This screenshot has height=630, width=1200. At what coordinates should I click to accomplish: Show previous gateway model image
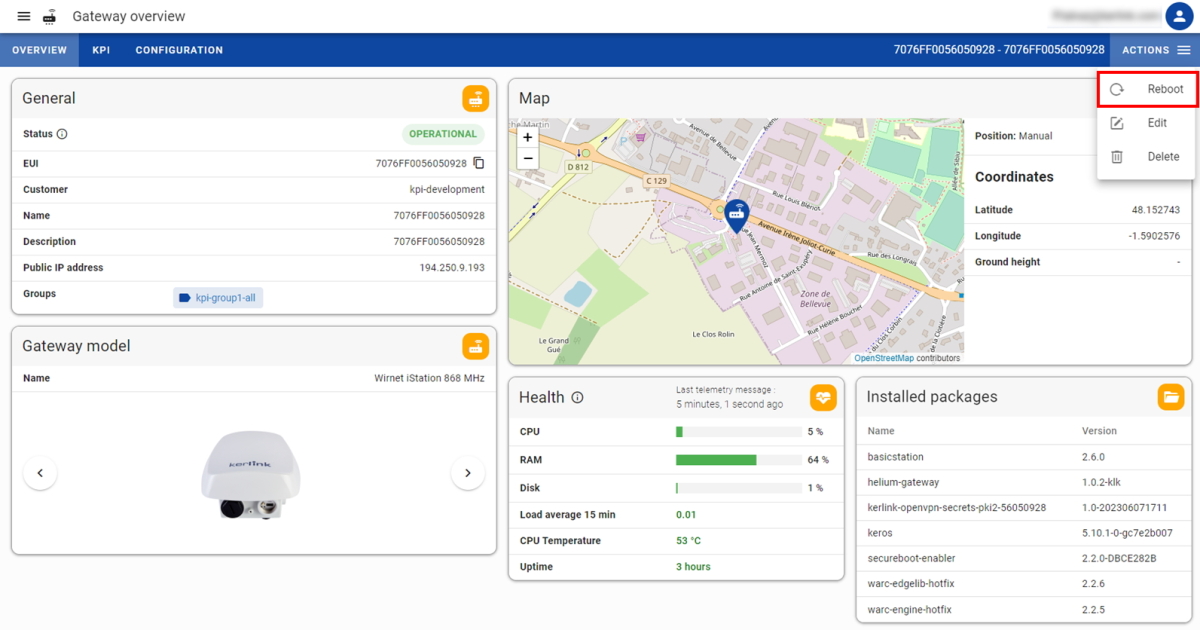click(40, 473)
